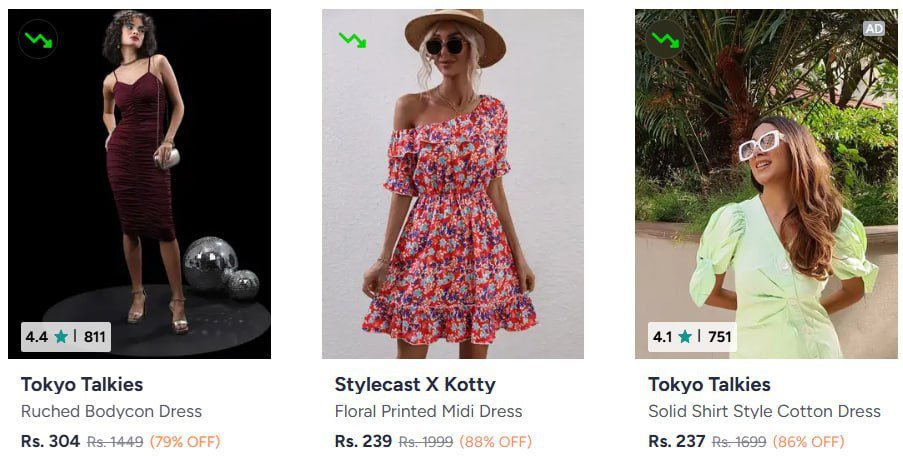Click price-drop icon on Ruched Bodycon Dress
The height and width of the screenshot is (457, 903).
(39, 39)
